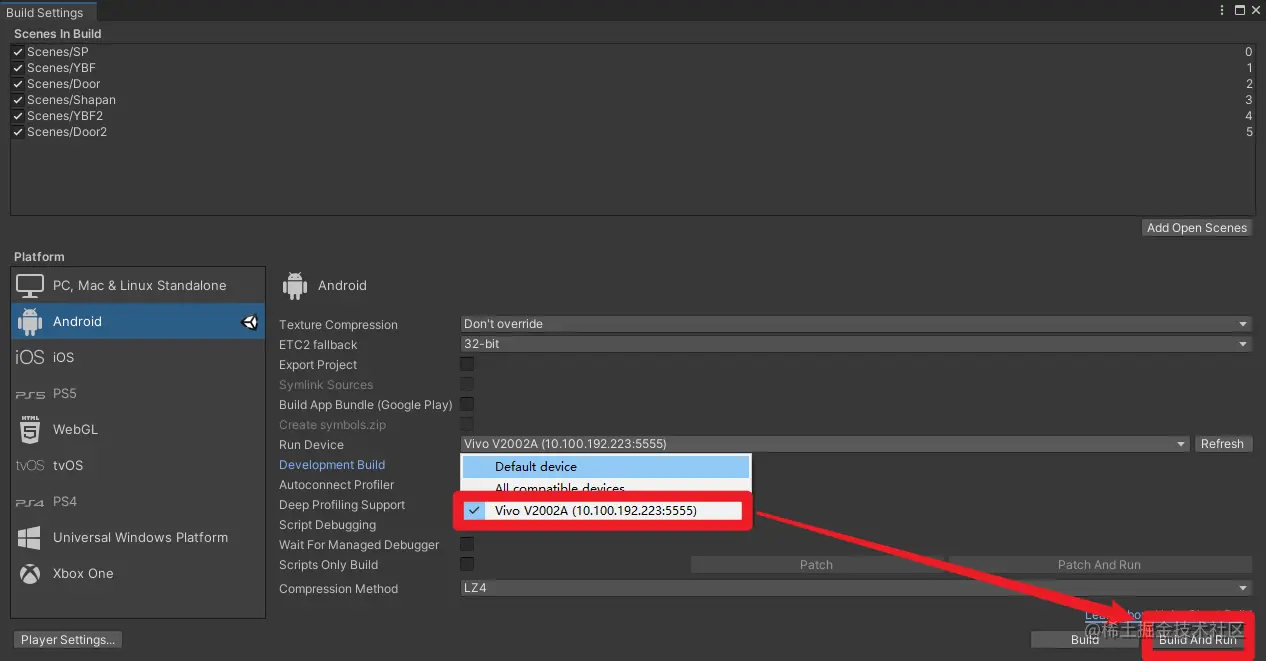Screen dimensions: 1266x661
Task: Click the Android icon in settings header
Action: click(x=295, y=285)
